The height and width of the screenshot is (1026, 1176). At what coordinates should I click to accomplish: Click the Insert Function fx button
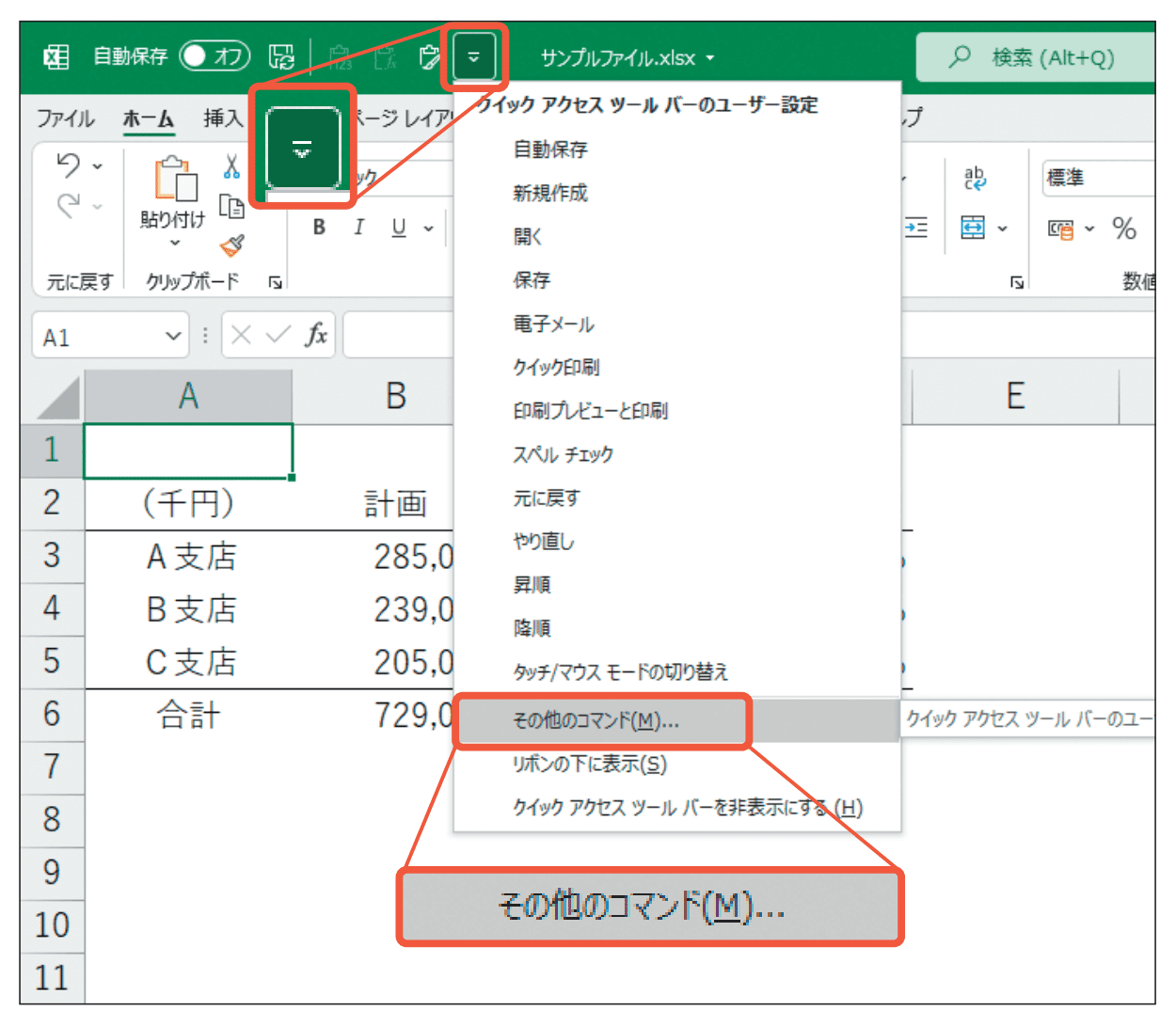tap(318, 335)
